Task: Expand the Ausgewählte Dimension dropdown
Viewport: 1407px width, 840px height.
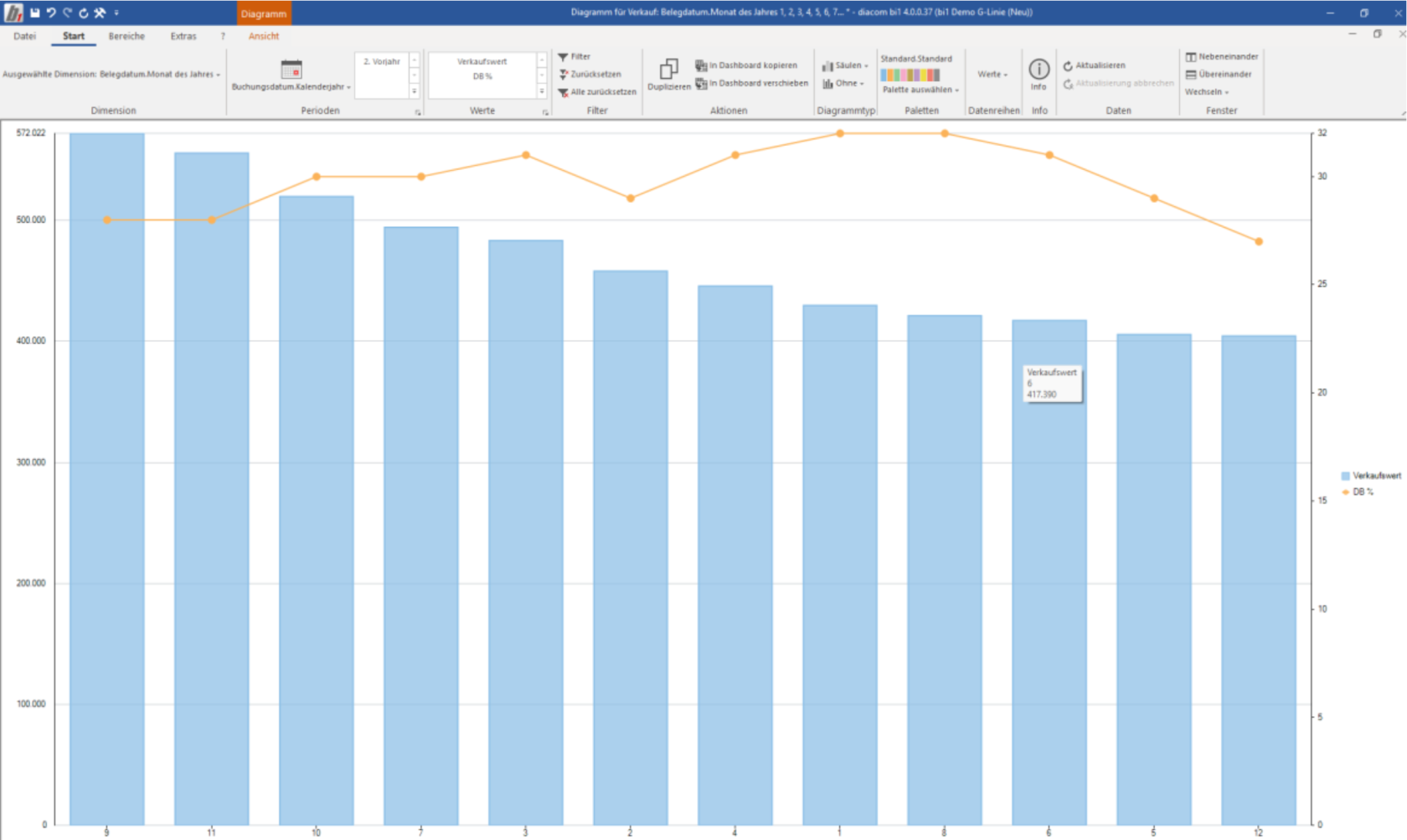Action: [x=111, y=74]
